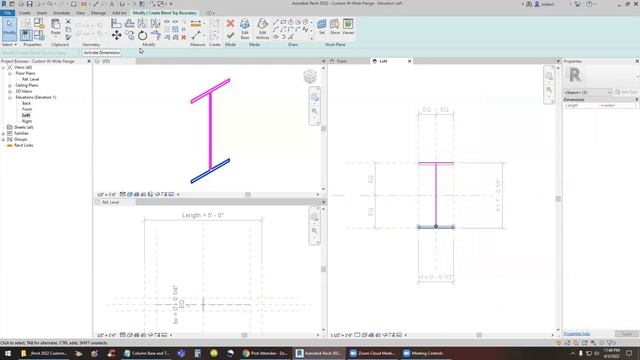Click Show work plane button
The height and width of the screenshot is (360, 640).
[x=335, y=27]
